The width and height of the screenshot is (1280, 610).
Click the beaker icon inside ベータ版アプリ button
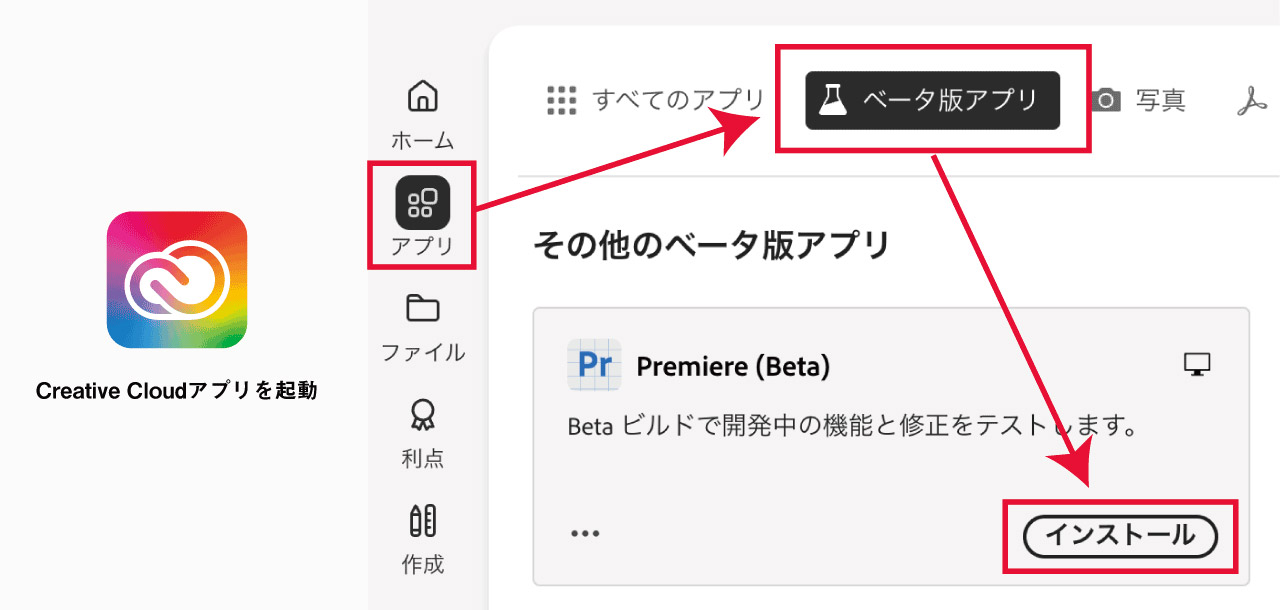[831, 100]
